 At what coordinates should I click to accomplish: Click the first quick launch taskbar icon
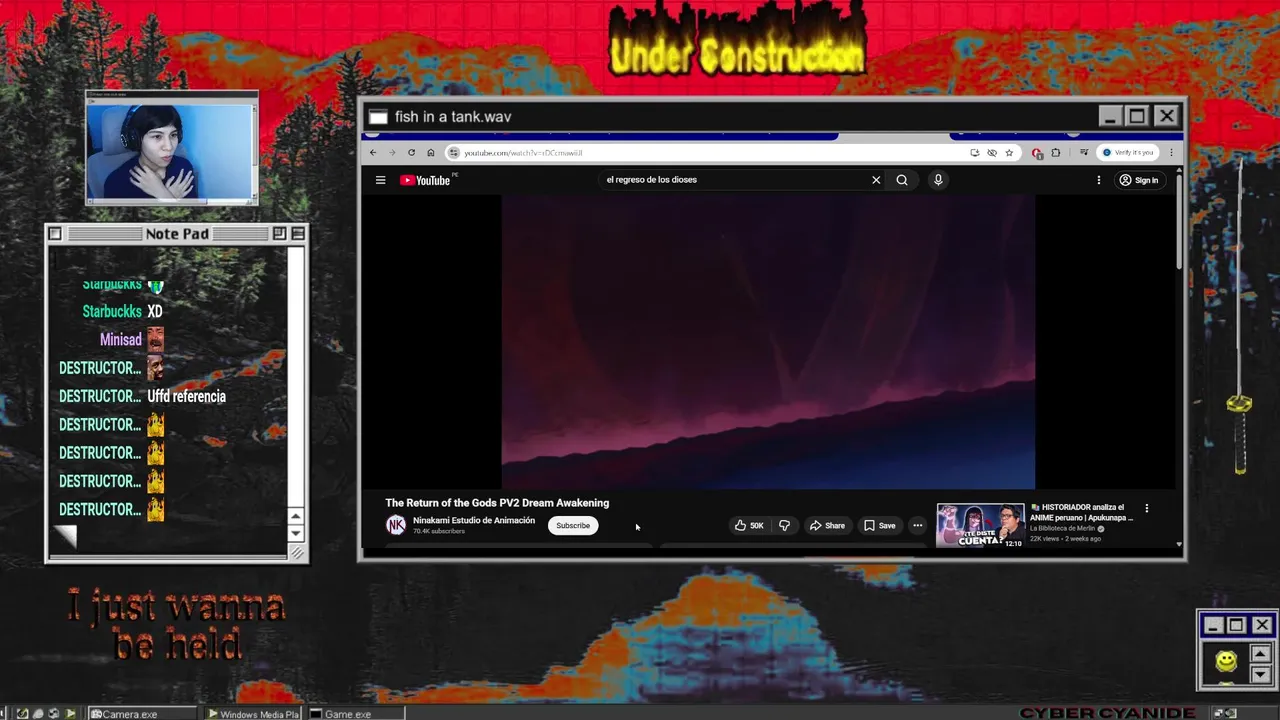click(x=22, y=714)
